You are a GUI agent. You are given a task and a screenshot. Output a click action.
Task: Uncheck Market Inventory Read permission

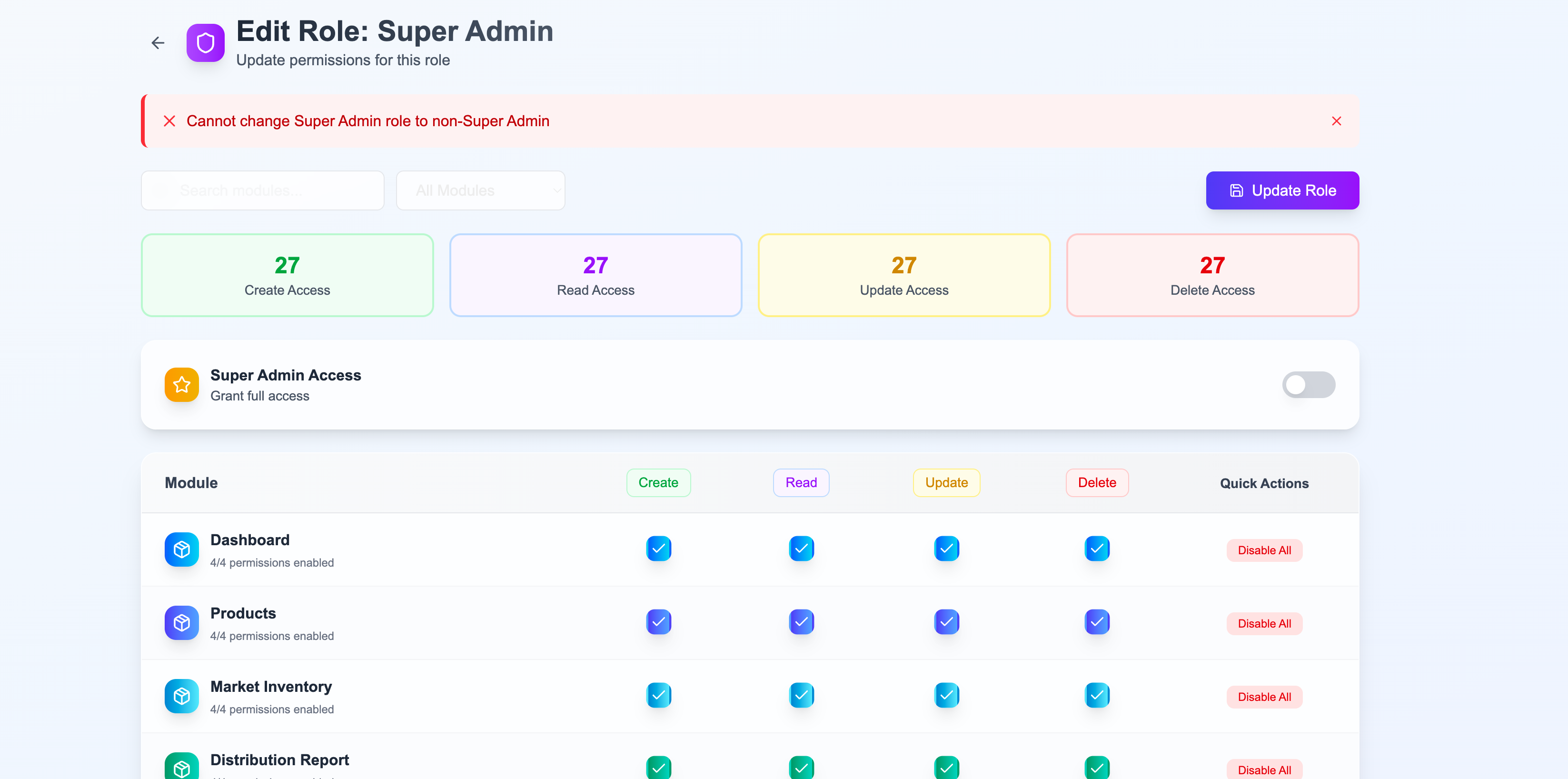[x=801, y=695]
